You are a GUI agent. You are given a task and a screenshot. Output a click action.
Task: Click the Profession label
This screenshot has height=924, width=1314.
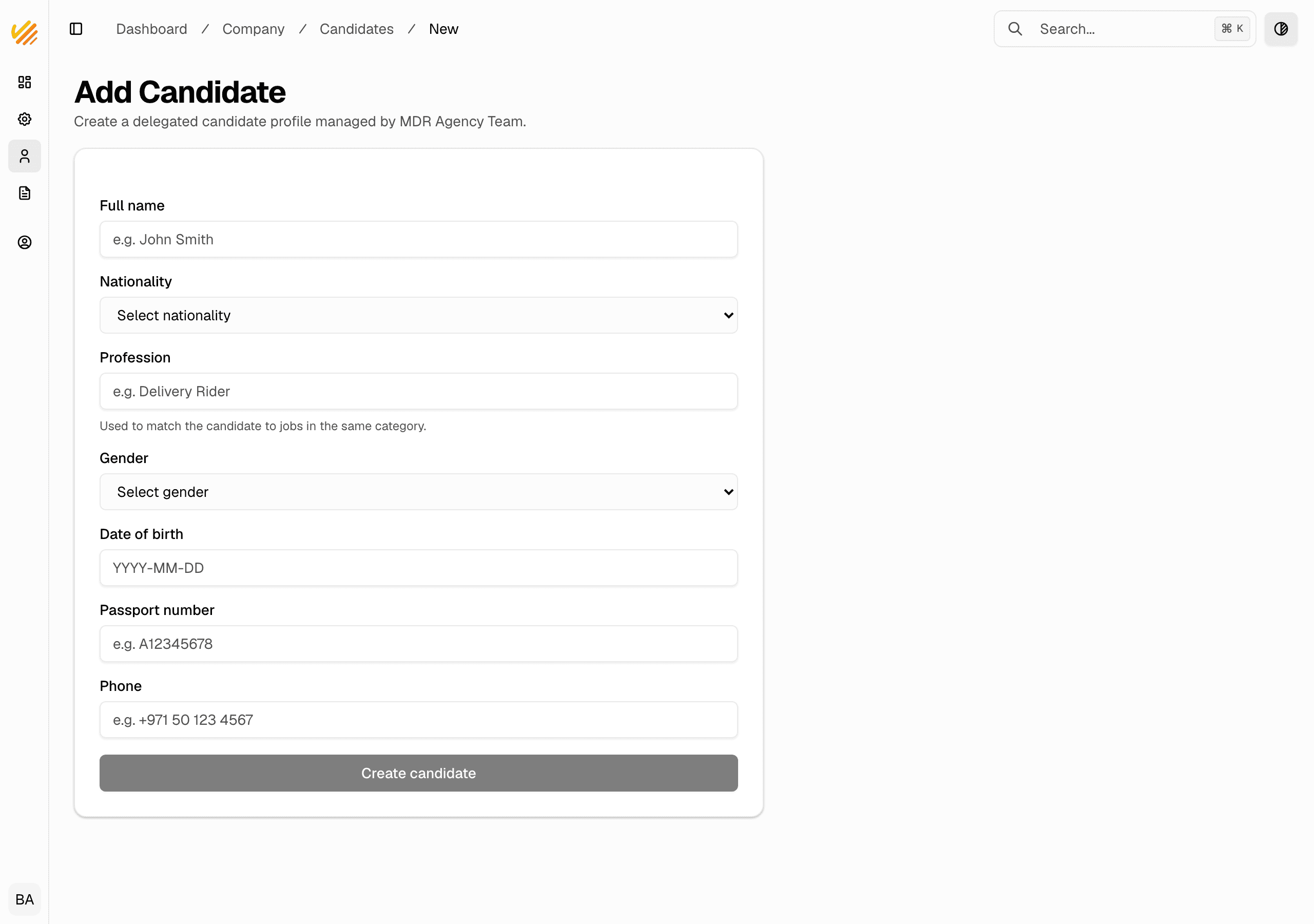pos(135,357)
